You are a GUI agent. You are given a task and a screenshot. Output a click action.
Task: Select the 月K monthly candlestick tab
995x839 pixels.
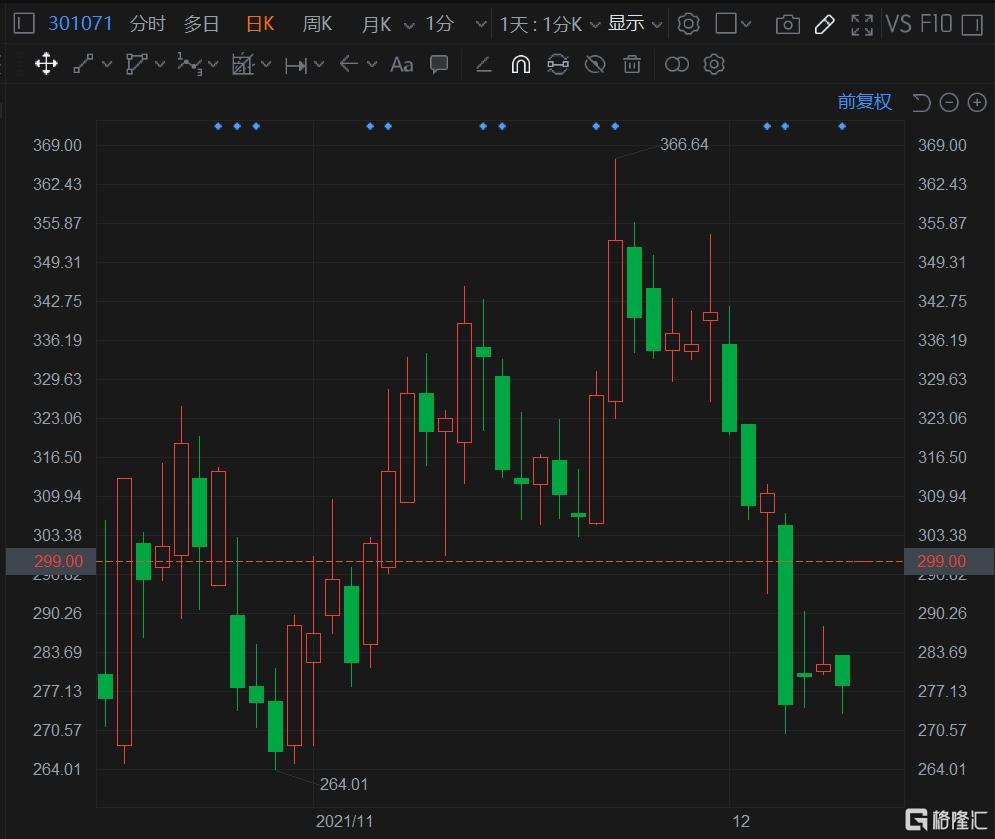point(376,24)
